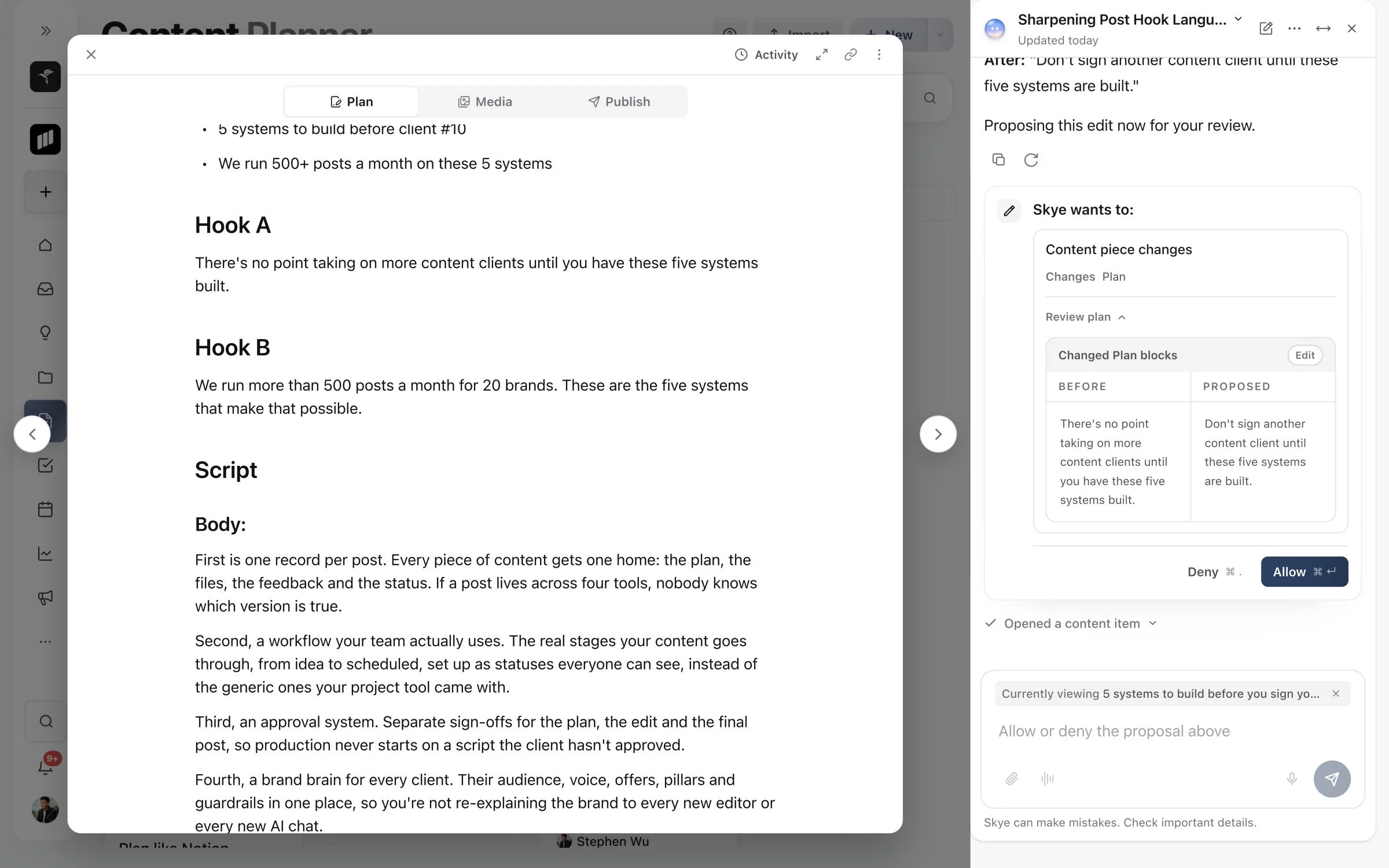Click the sidebar search magnifier icon
Image resolution: width=1389 pixels, height=868 pixels.
tap(46, 721)
